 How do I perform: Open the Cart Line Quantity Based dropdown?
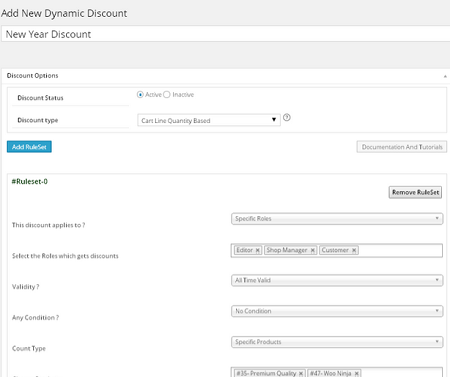[209, 120]
